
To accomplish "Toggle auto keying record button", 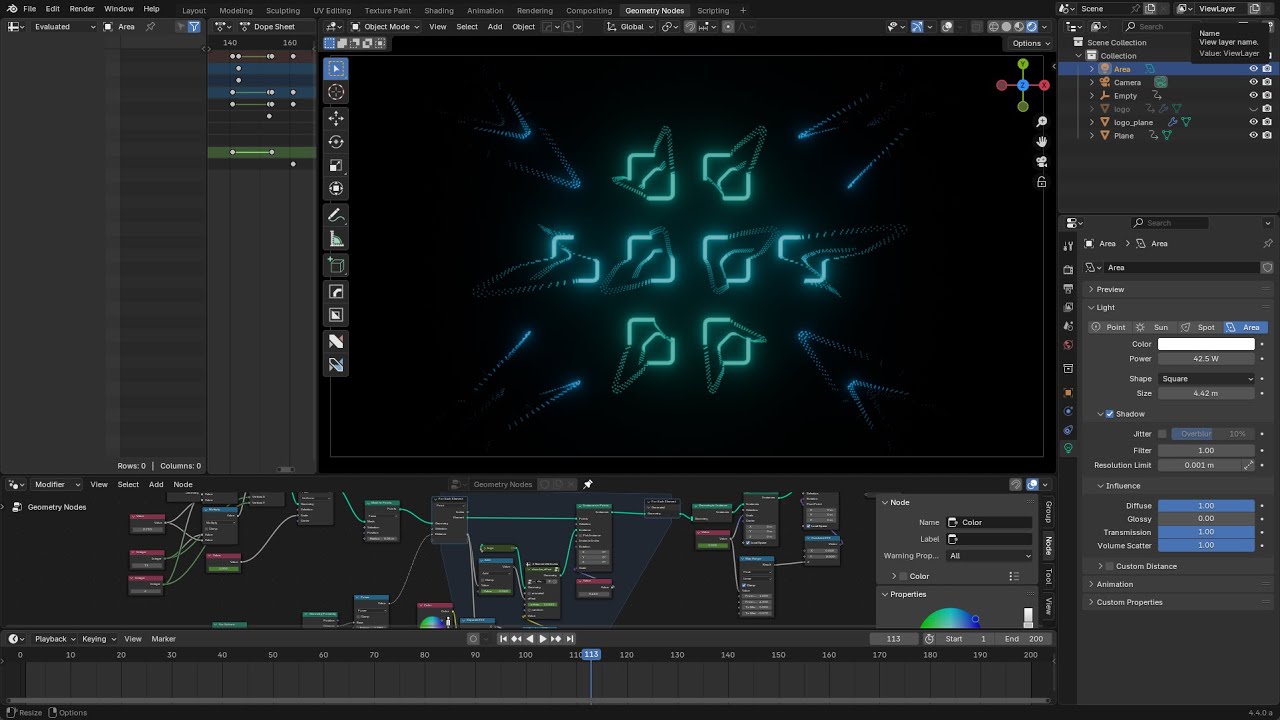I will (x=474, y=639).
